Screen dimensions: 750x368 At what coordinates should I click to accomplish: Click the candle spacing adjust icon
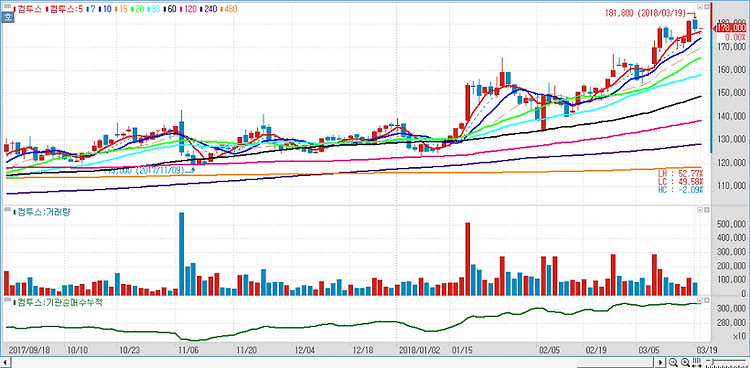696,362
